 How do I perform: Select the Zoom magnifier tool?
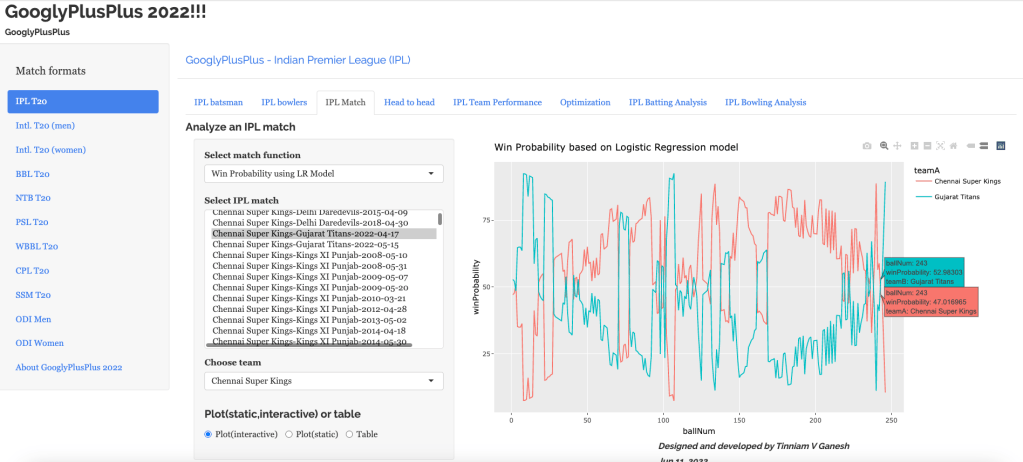884,146
